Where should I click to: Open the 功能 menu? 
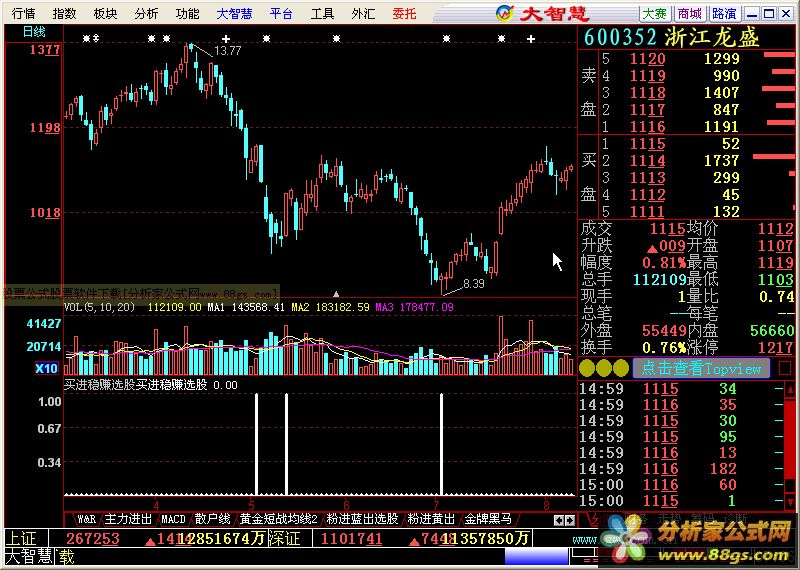coord(187,13)
